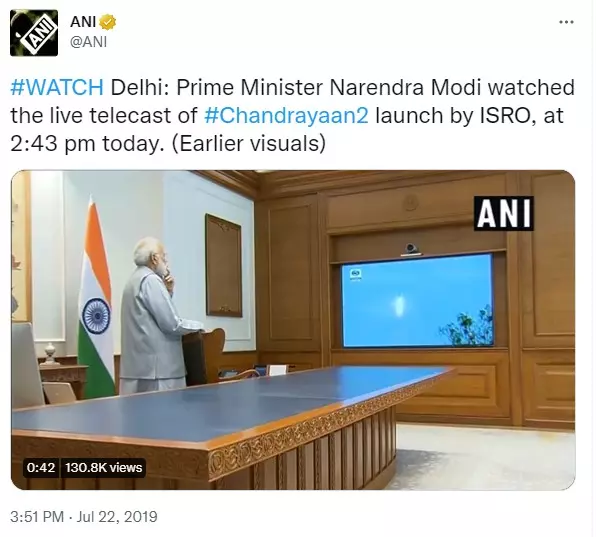596x537 pixels.
Task: Click the TV screen in the video
Action: click(417, 301)
